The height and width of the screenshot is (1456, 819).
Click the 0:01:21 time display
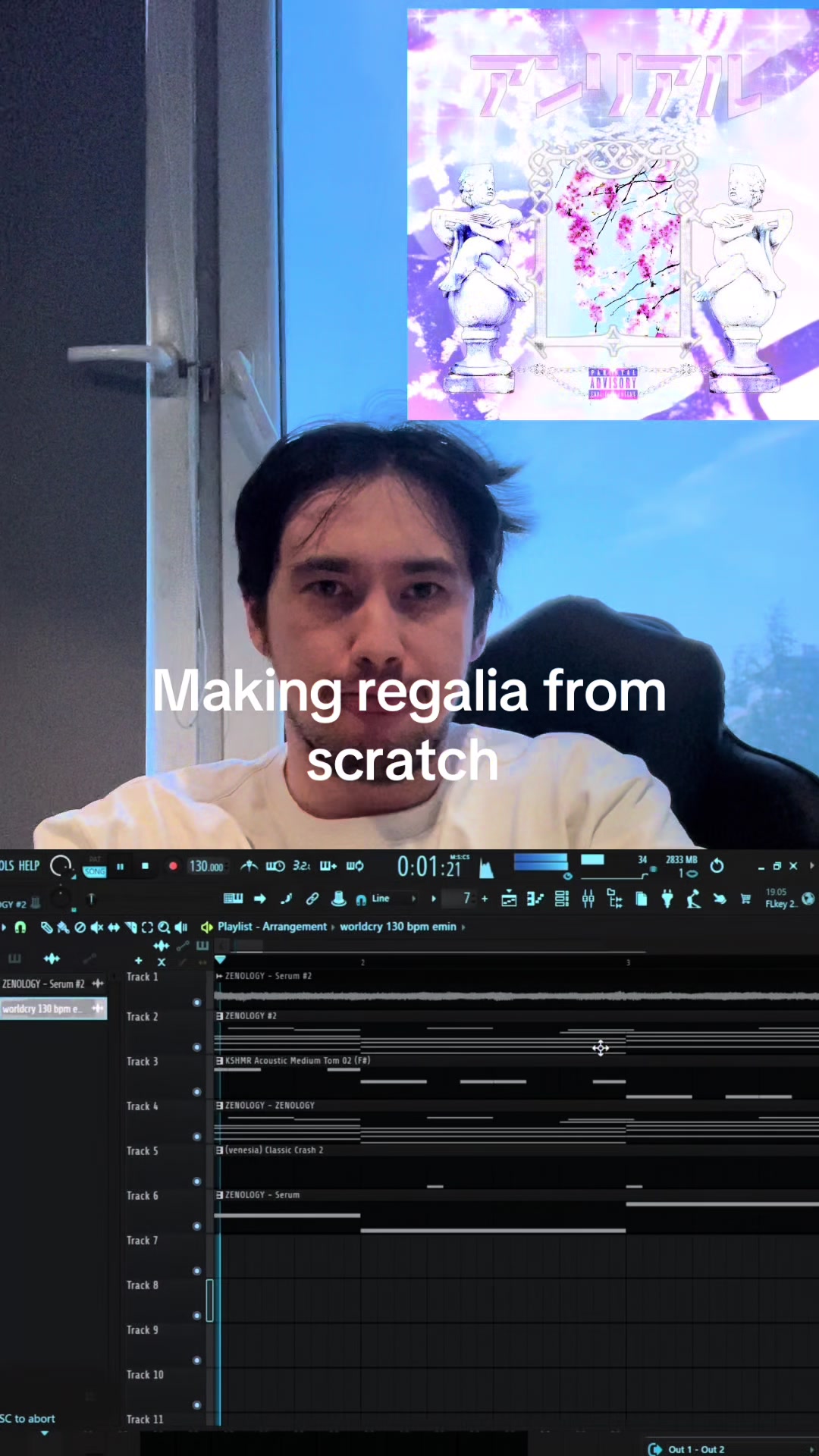click(429, 866)
